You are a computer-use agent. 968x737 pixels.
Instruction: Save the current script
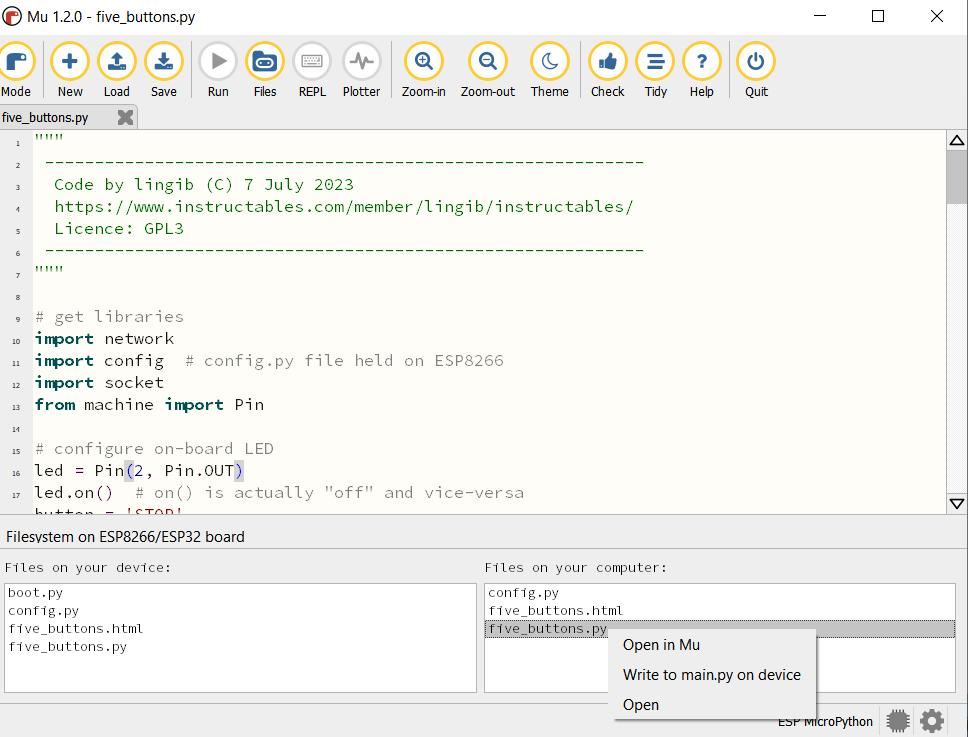[164, 62]
